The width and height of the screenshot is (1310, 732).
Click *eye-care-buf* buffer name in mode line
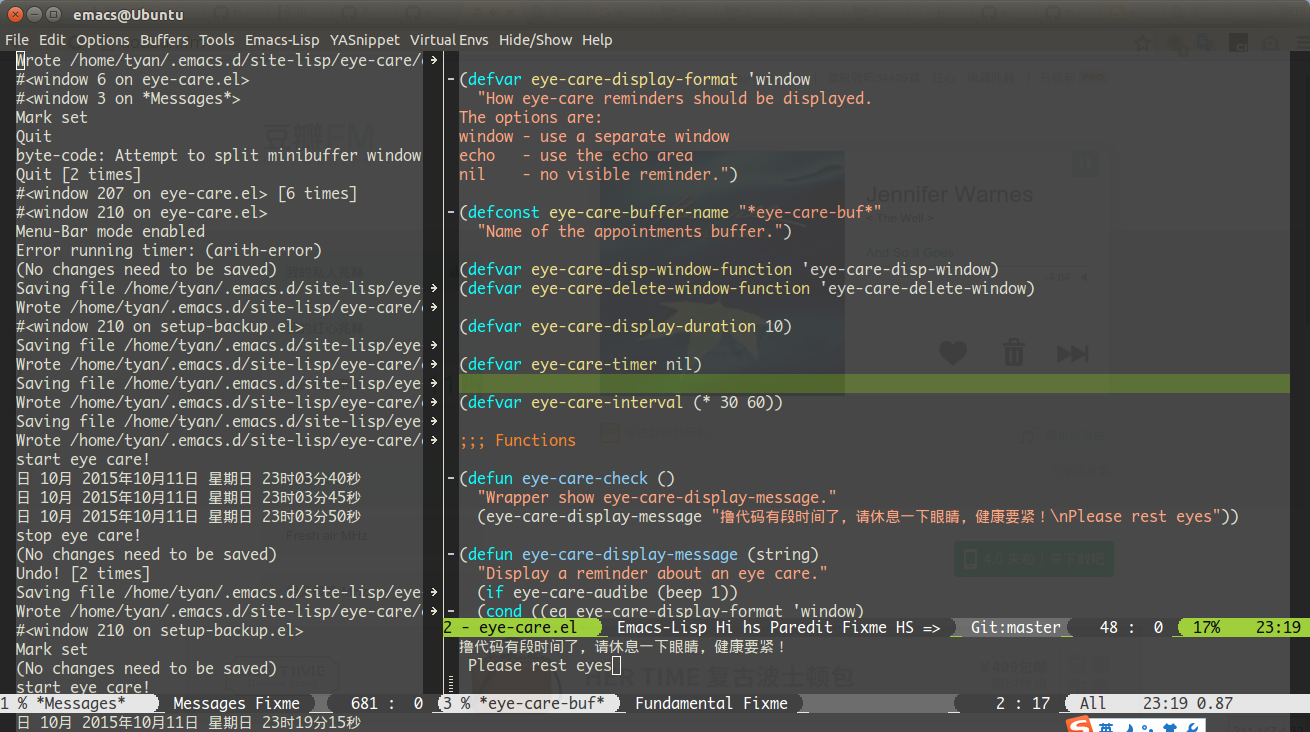(x=542, y=703)
